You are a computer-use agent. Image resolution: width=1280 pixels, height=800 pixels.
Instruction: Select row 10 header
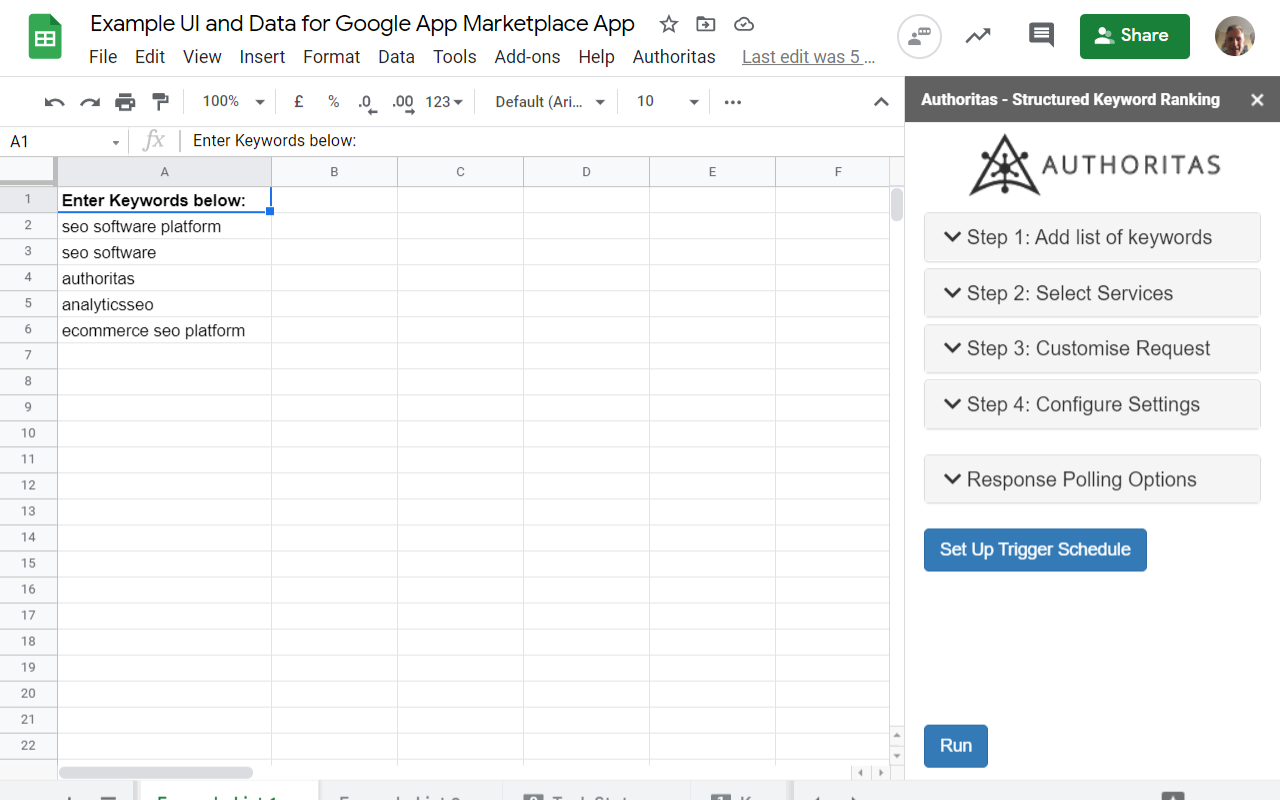28,433
